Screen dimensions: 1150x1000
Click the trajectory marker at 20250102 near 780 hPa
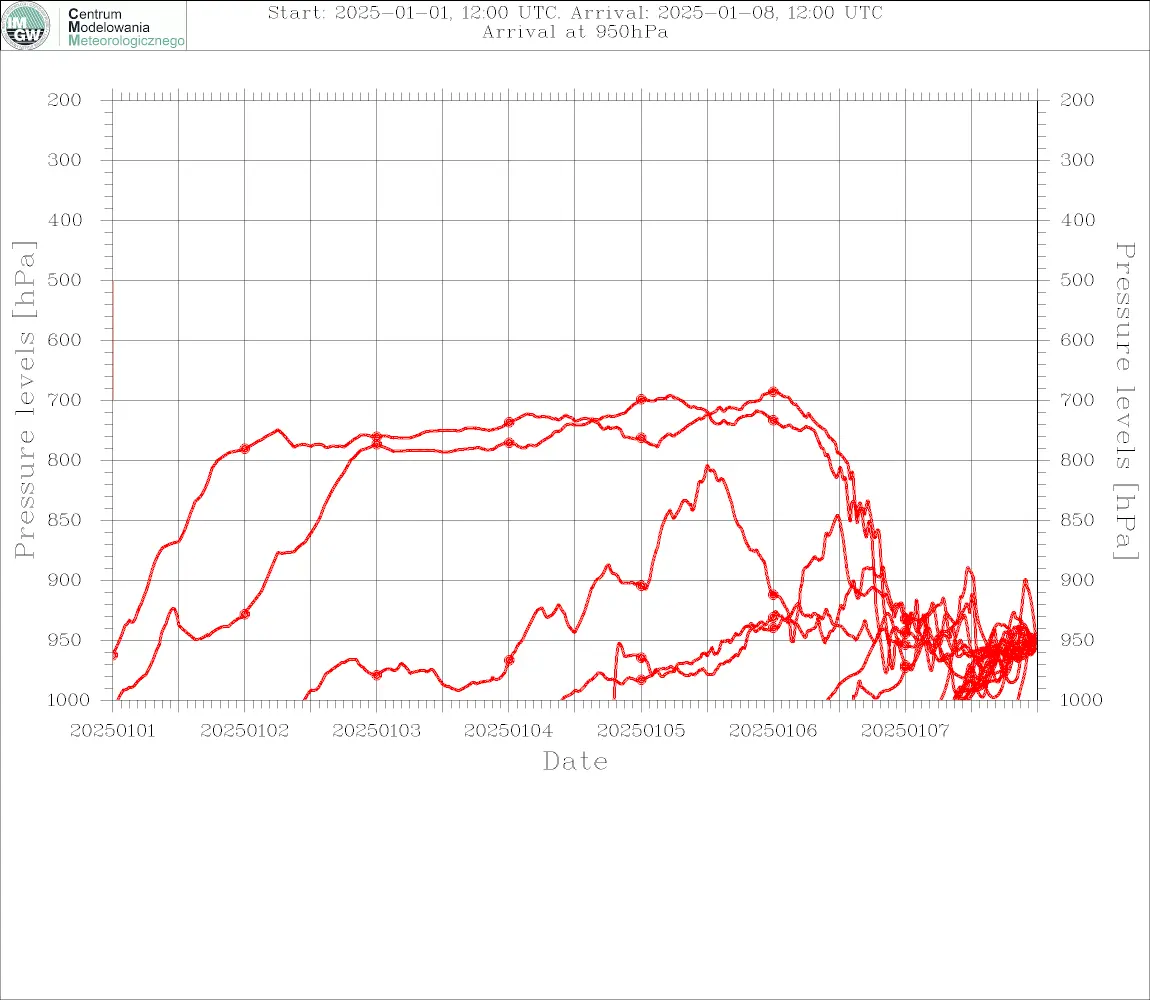(x=245, y=449)
